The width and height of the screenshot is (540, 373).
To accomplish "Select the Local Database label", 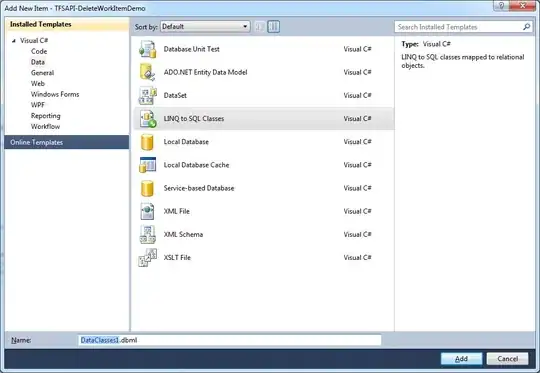I will pos(186,142).
